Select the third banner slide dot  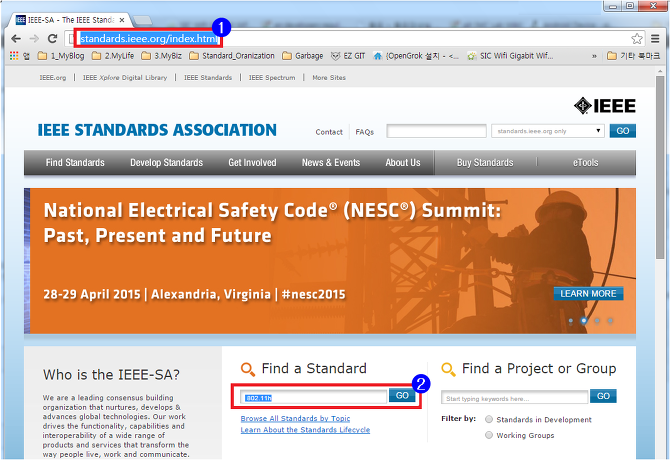(x=597, y=321)
